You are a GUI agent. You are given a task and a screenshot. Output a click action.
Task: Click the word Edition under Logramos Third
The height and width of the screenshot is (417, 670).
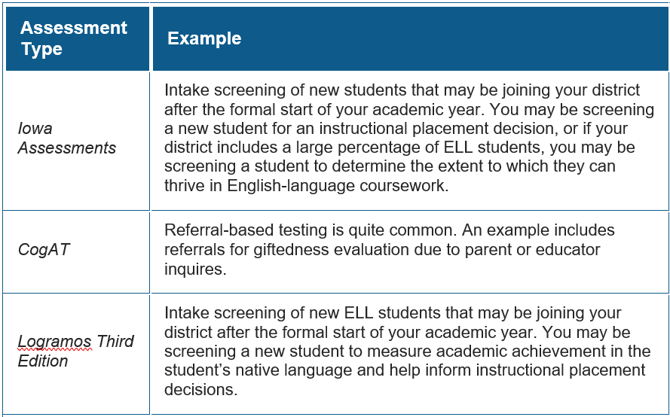[43, 361]
